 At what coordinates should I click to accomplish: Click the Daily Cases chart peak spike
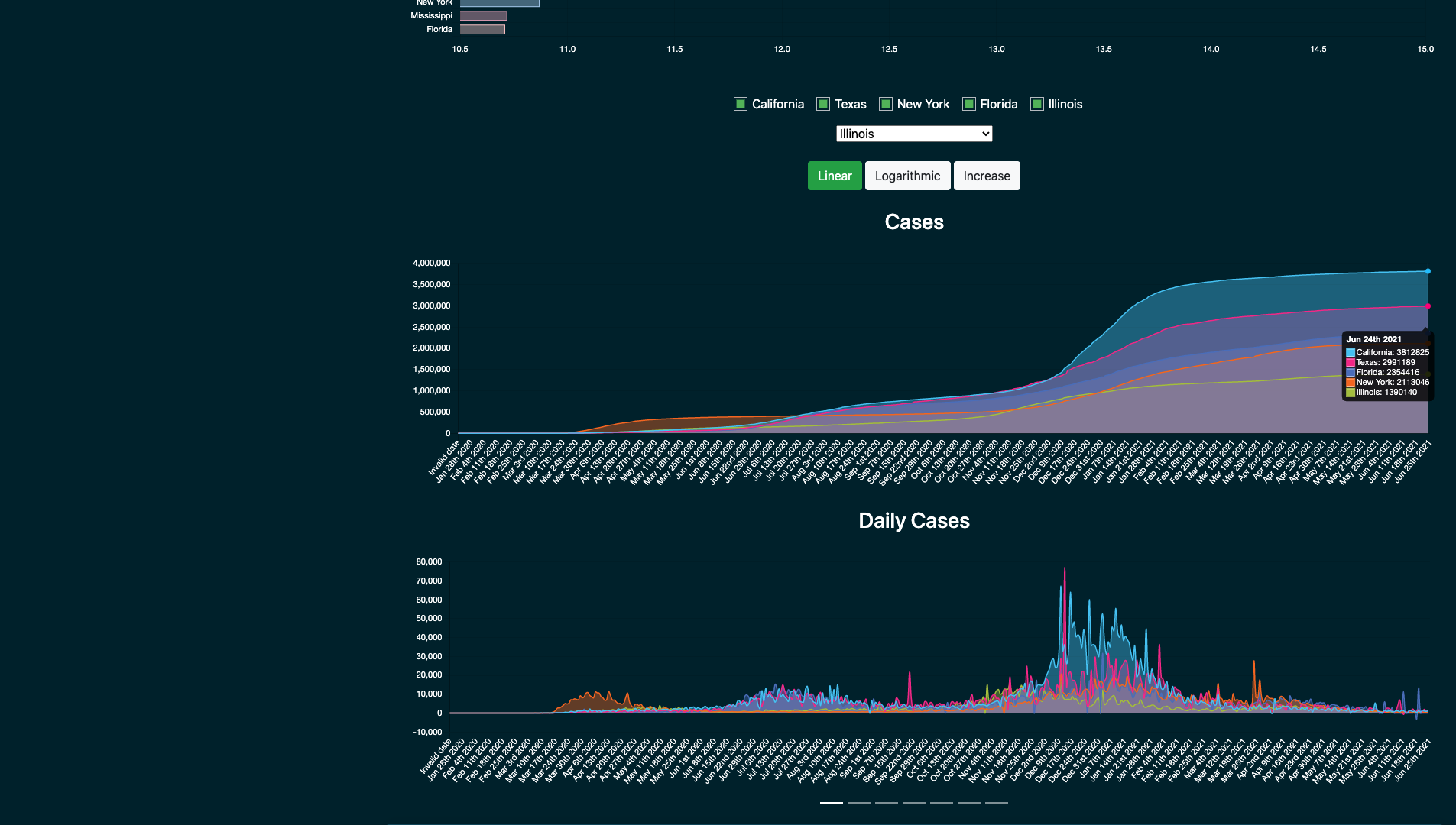click(x=1065, y=569)
